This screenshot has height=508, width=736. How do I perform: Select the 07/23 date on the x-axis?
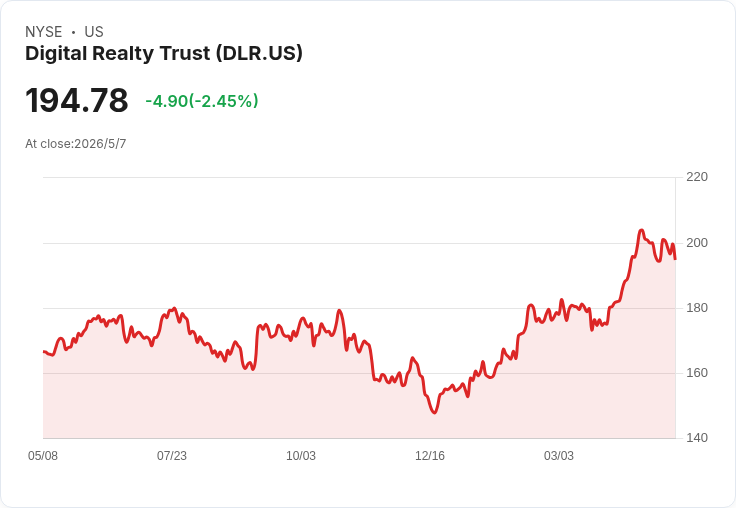tap(172, 456)
